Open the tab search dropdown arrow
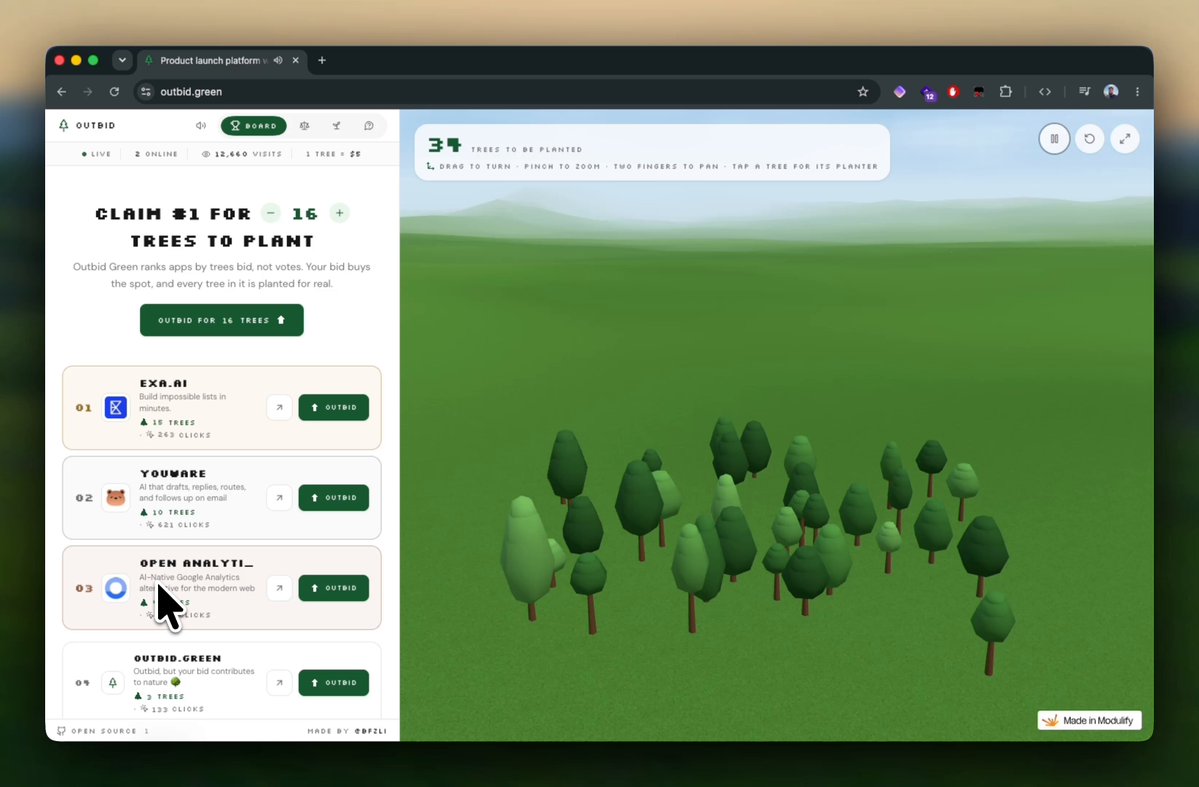Screen dimensions: 1199x787 122,60
